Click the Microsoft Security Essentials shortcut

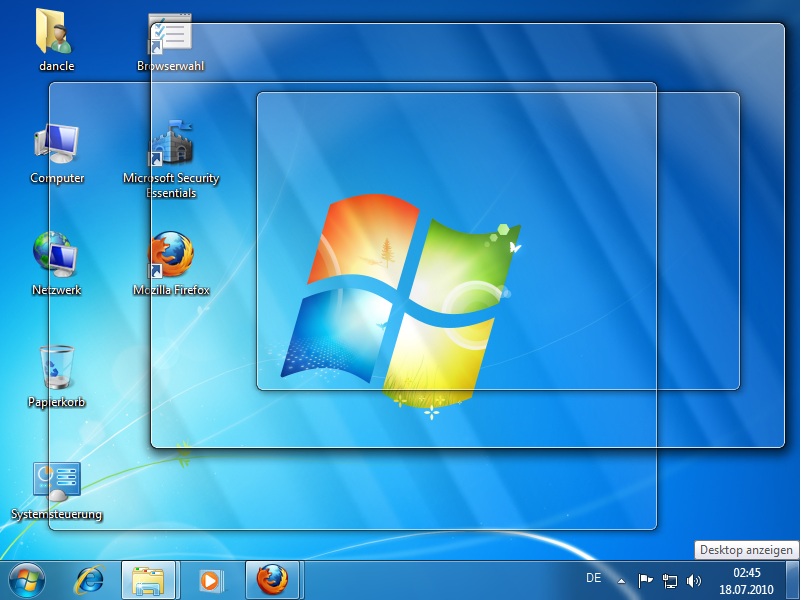(x=171, y=144)
